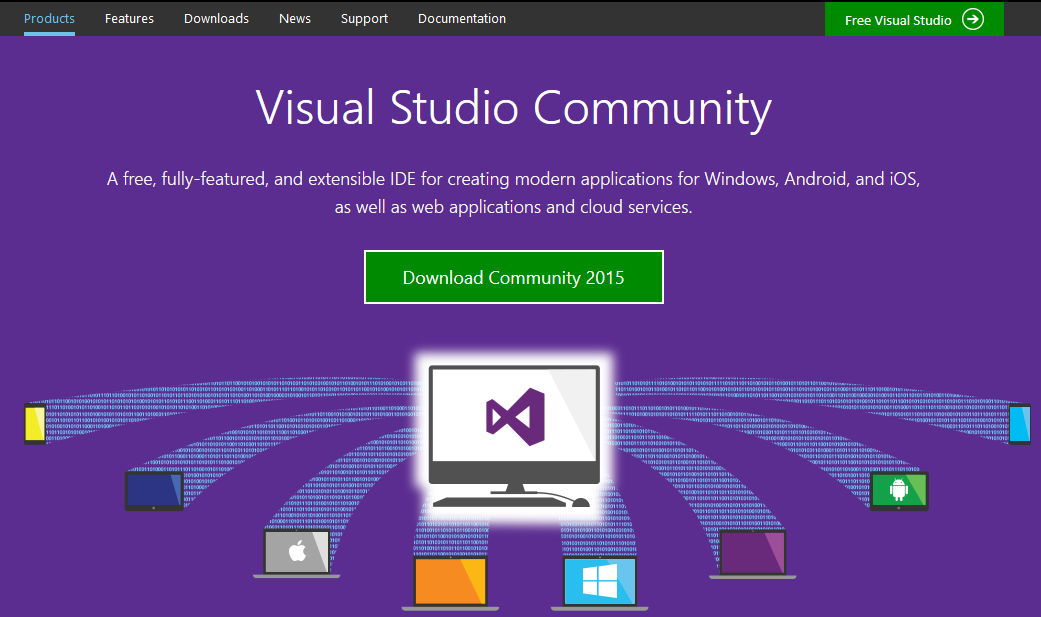Screen dimensions: 1041x617
Task: Click the light blue phone icon
Action: 1020,424
